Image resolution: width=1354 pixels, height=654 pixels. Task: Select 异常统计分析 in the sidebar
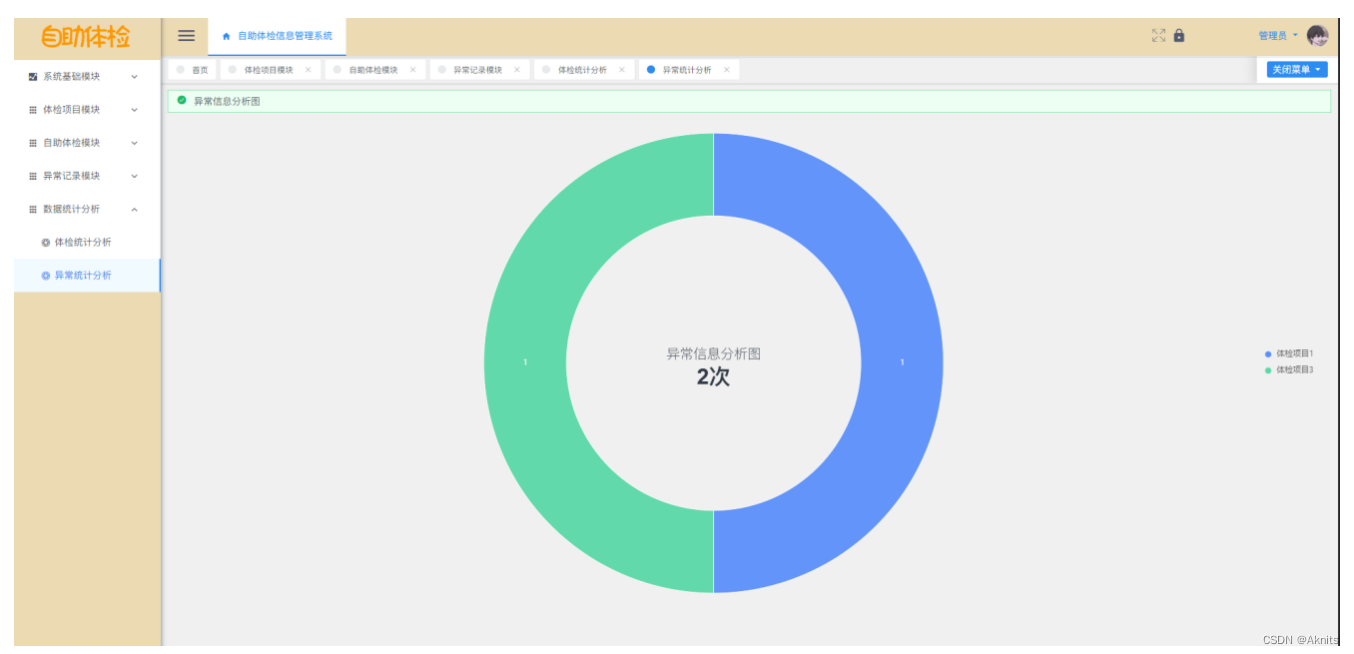[x=87, y=275]
